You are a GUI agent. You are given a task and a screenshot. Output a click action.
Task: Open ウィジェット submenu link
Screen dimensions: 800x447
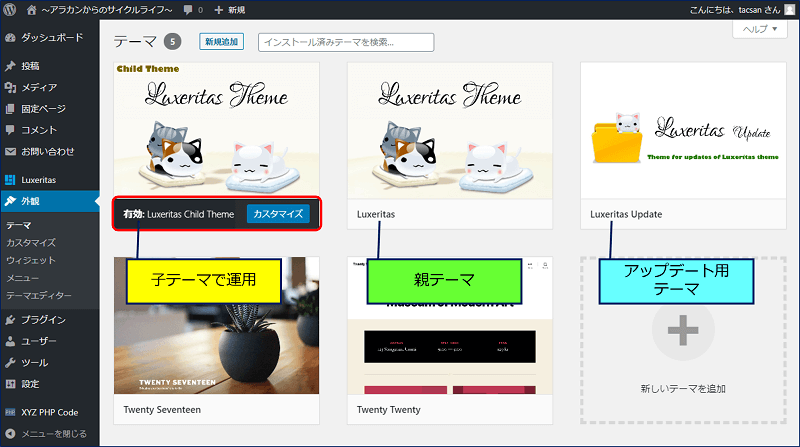point(31,260)
